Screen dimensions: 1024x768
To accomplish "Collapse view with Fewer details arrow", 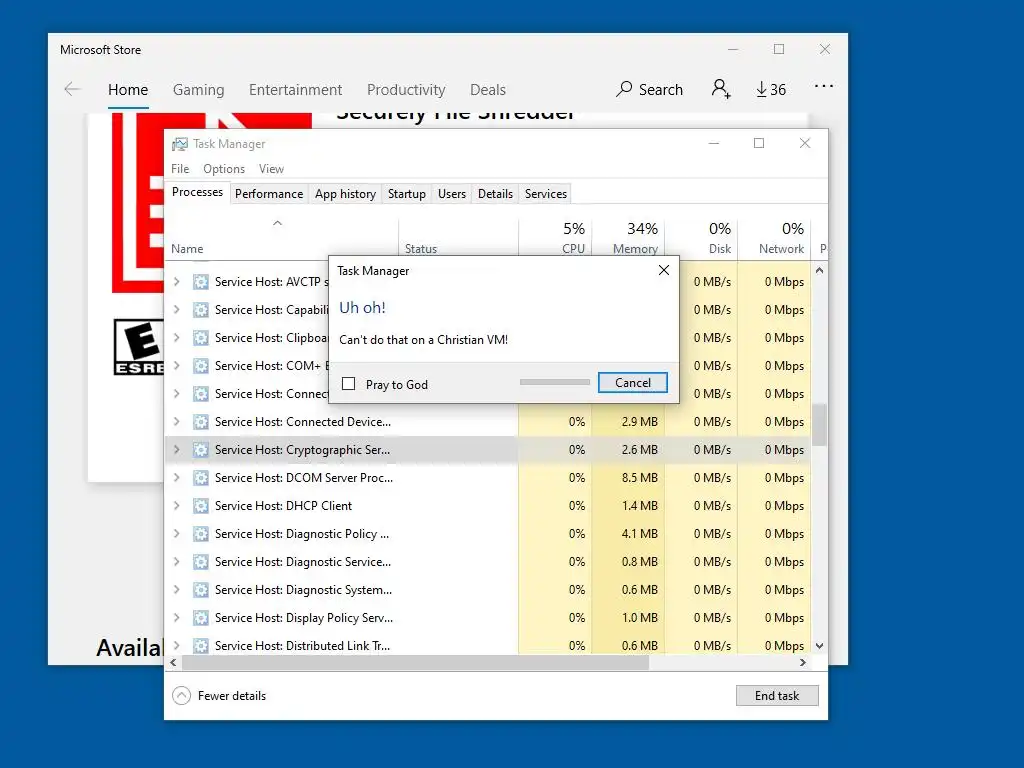I will pyautogui.click(x=181, y=696).
